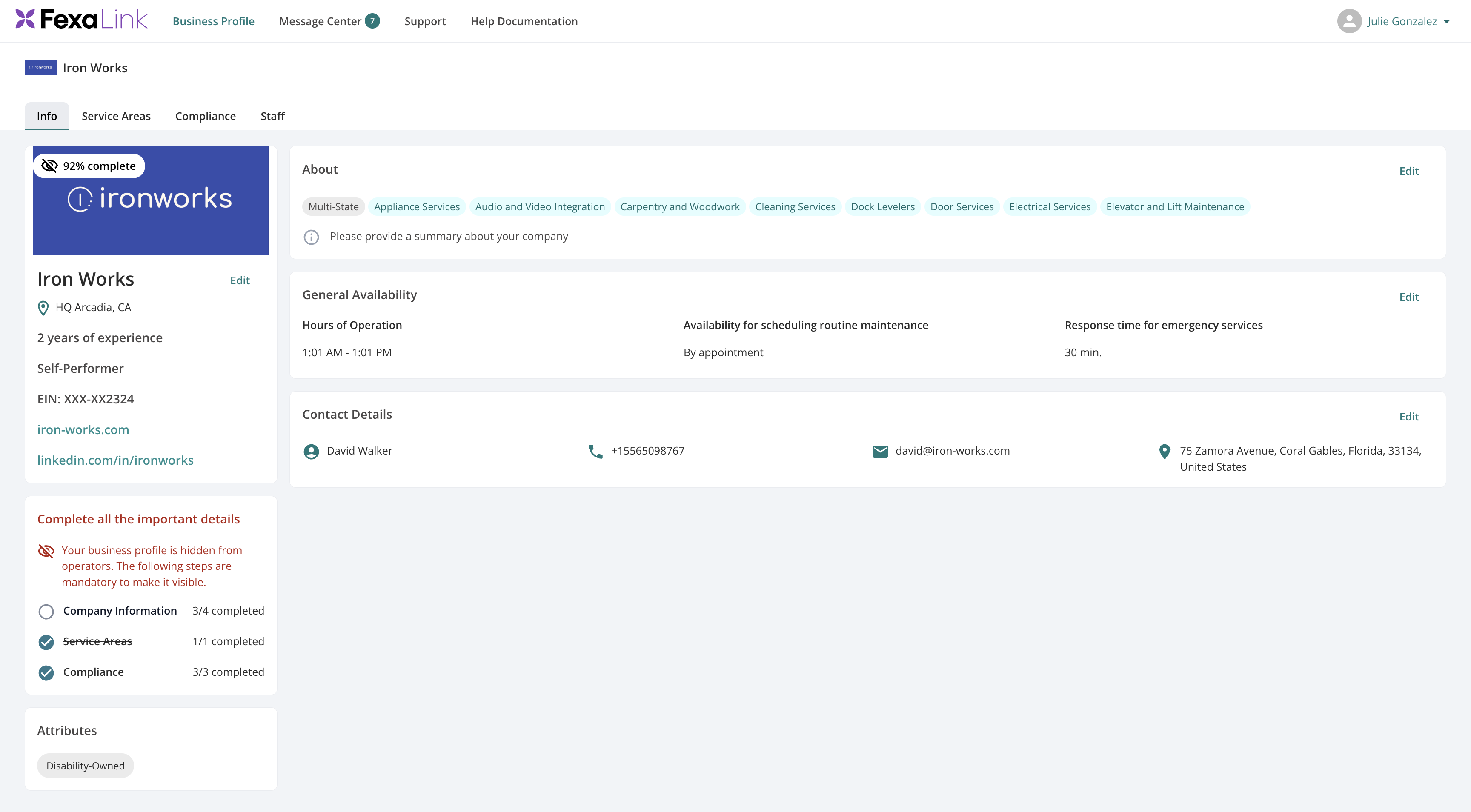Screen dimensions: 1471x812
Task: Open linkedin.com/in/ironworks link
Action: click(x=115, y=460)
